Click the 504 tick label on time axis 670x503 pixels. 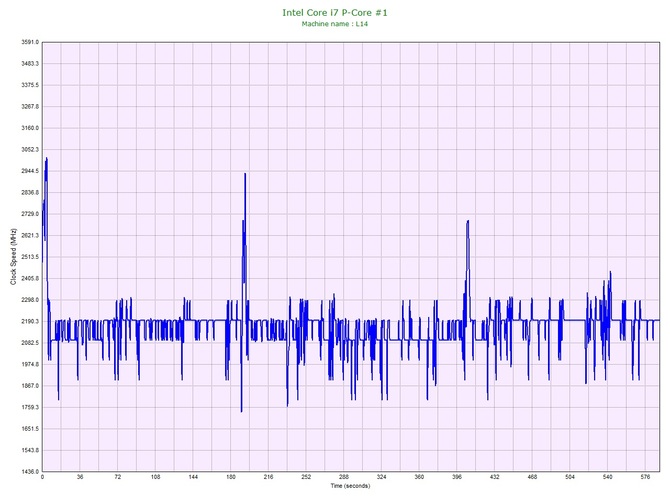[570, 477]
